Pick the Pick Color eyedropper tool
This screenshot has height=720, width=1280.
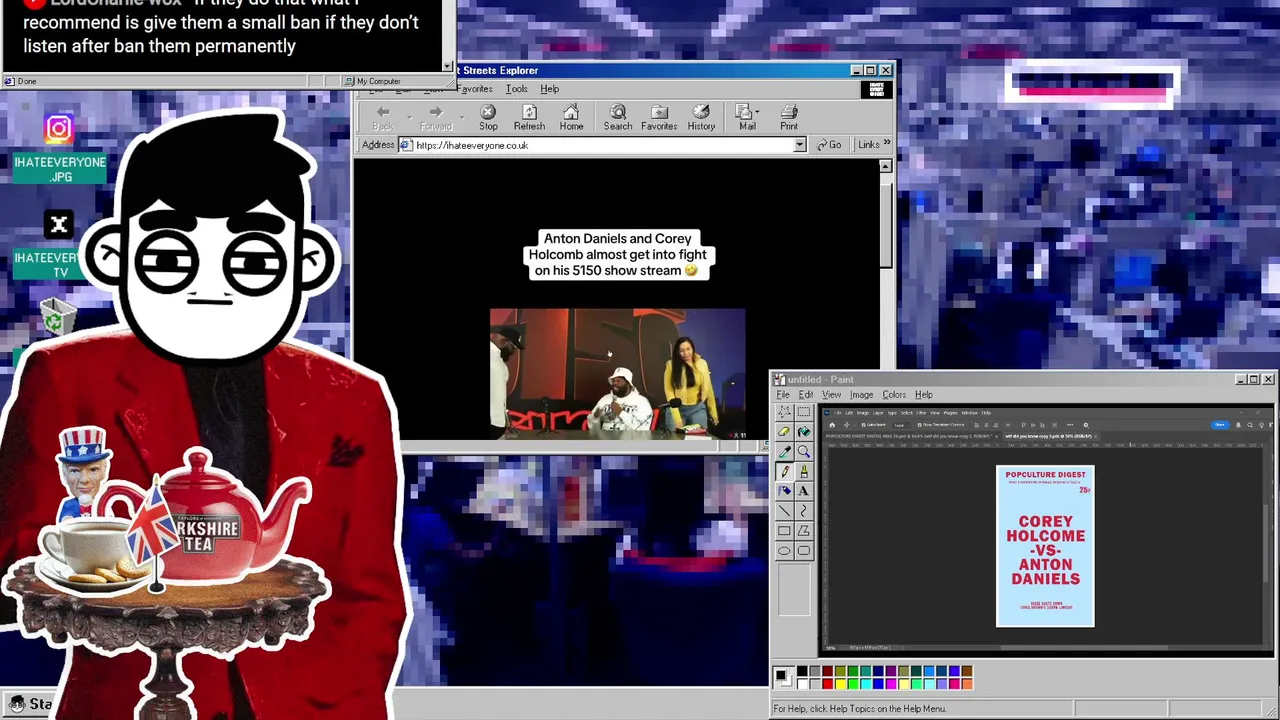click(784, 452)
